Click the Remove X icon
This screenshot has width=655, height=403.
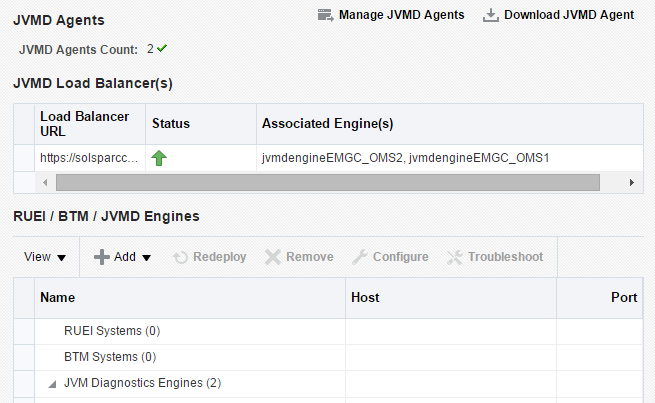273,257
